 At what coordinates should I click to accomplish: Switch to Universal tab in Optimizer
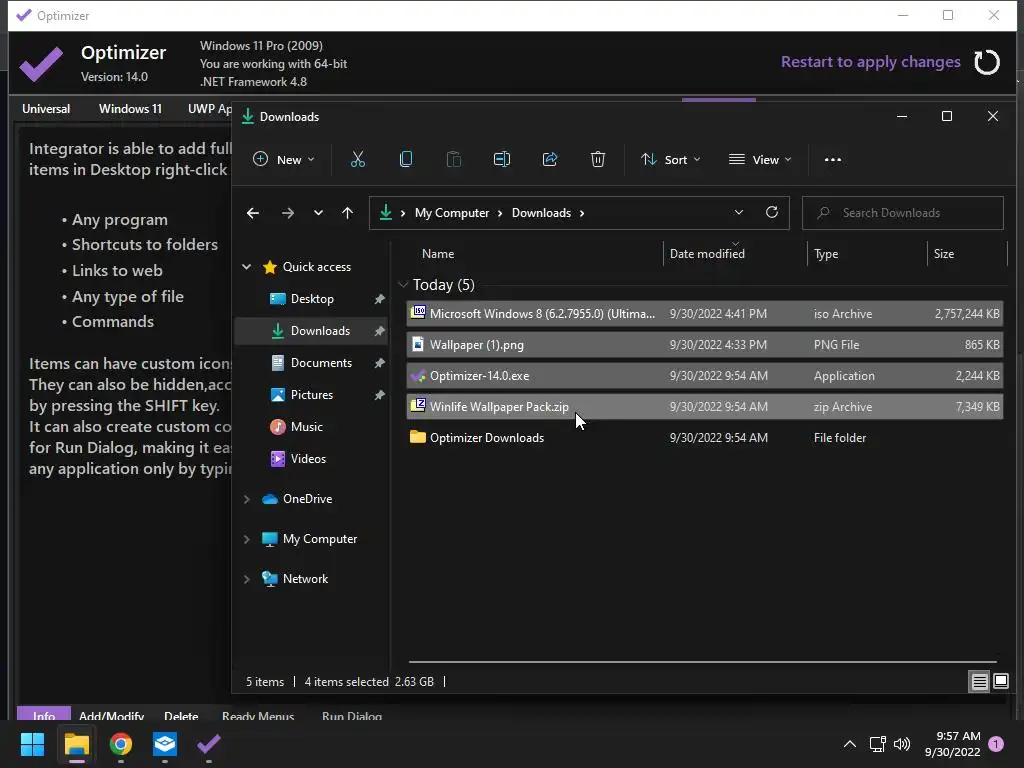pyautogui.click(x=46, y=109)
